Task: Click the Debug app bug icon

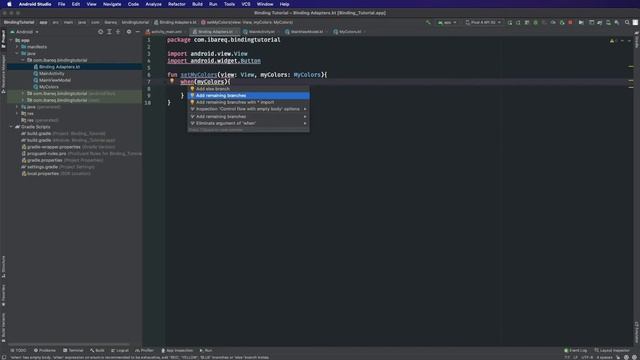Action: (x=536, y=22)
